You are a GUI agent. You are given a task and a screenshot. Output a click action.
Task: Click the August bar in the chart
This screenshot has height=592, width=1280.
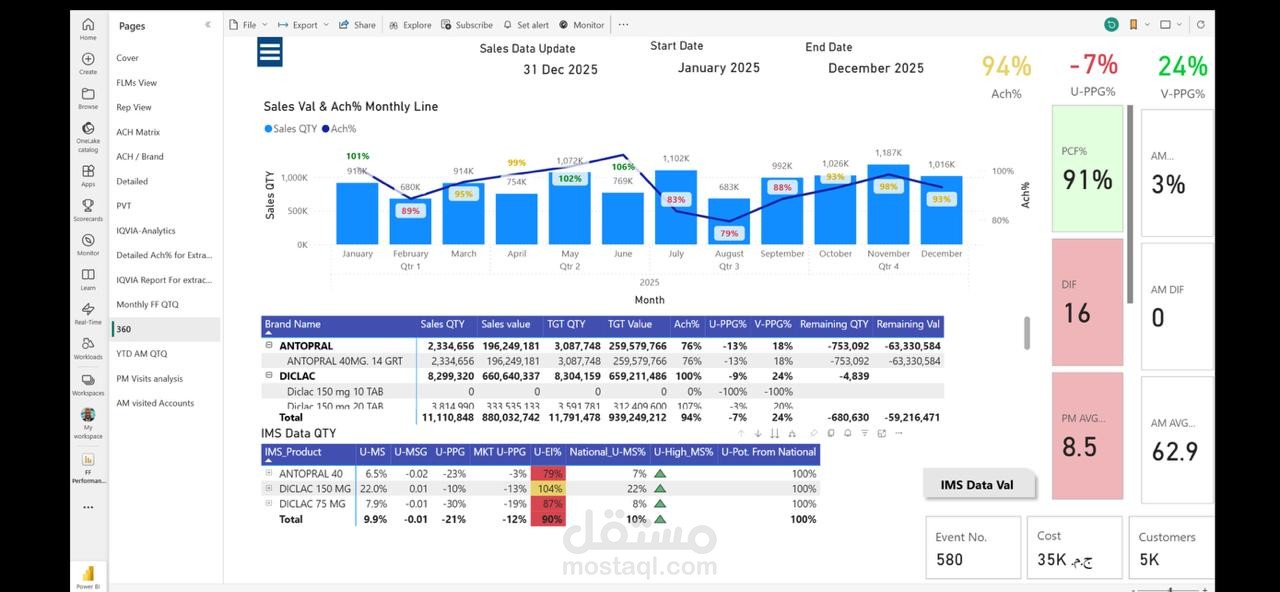[x=729, y=221]
